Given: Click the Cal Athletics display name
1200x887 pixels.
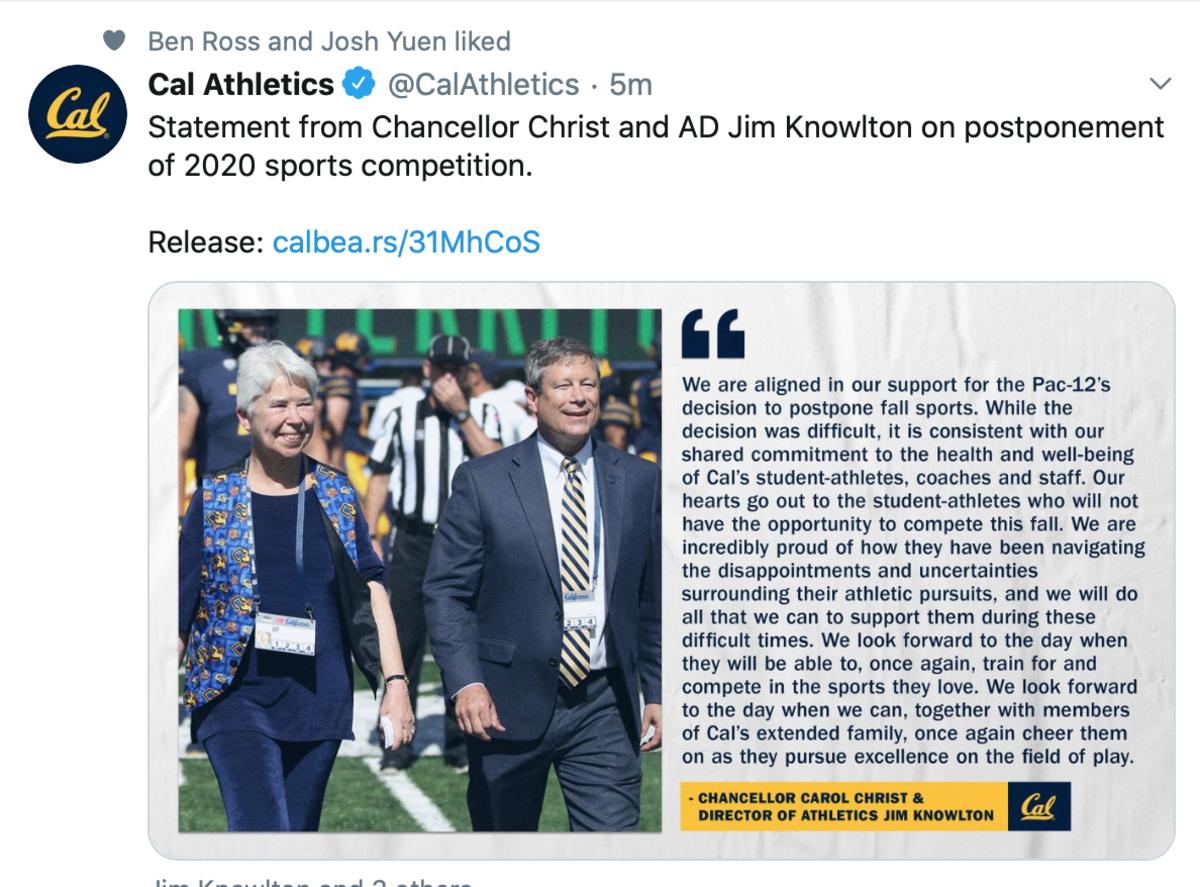Looking at the screenshot, I should pyautogui.click(x=241, y=85).
